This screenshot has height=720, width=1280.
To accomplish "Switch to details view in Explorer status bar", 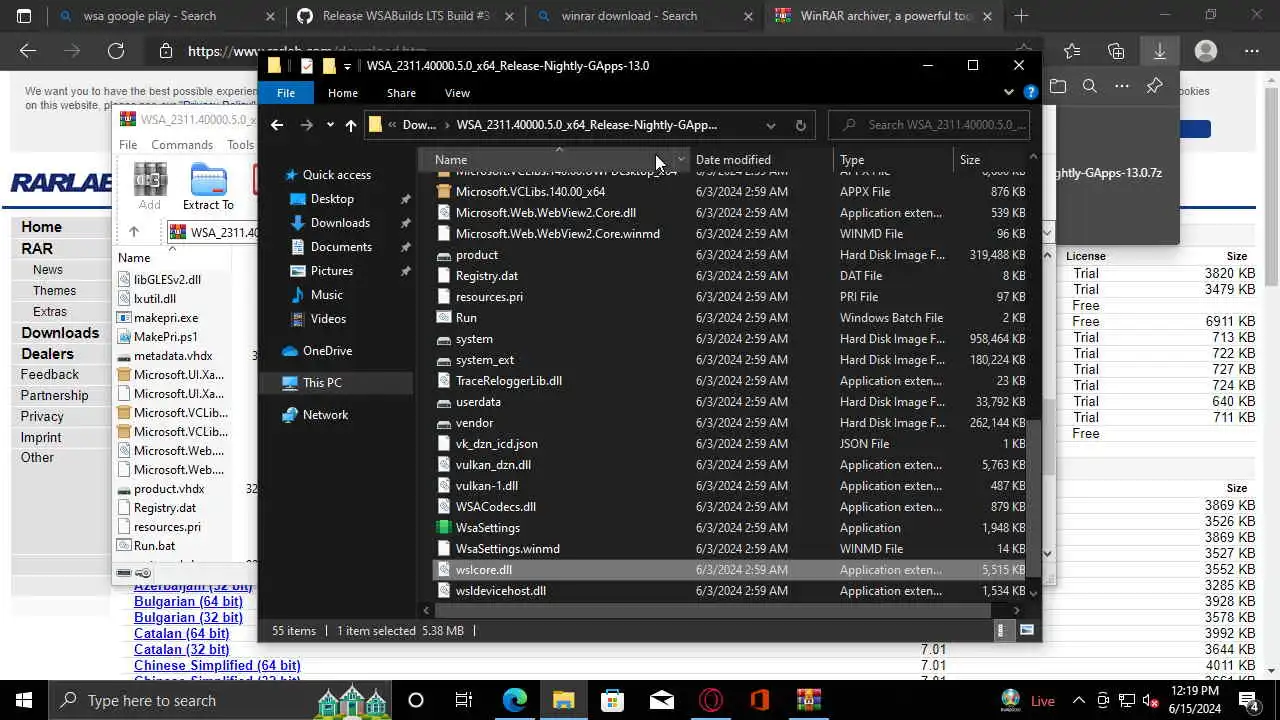I will tap(1001, 630).
